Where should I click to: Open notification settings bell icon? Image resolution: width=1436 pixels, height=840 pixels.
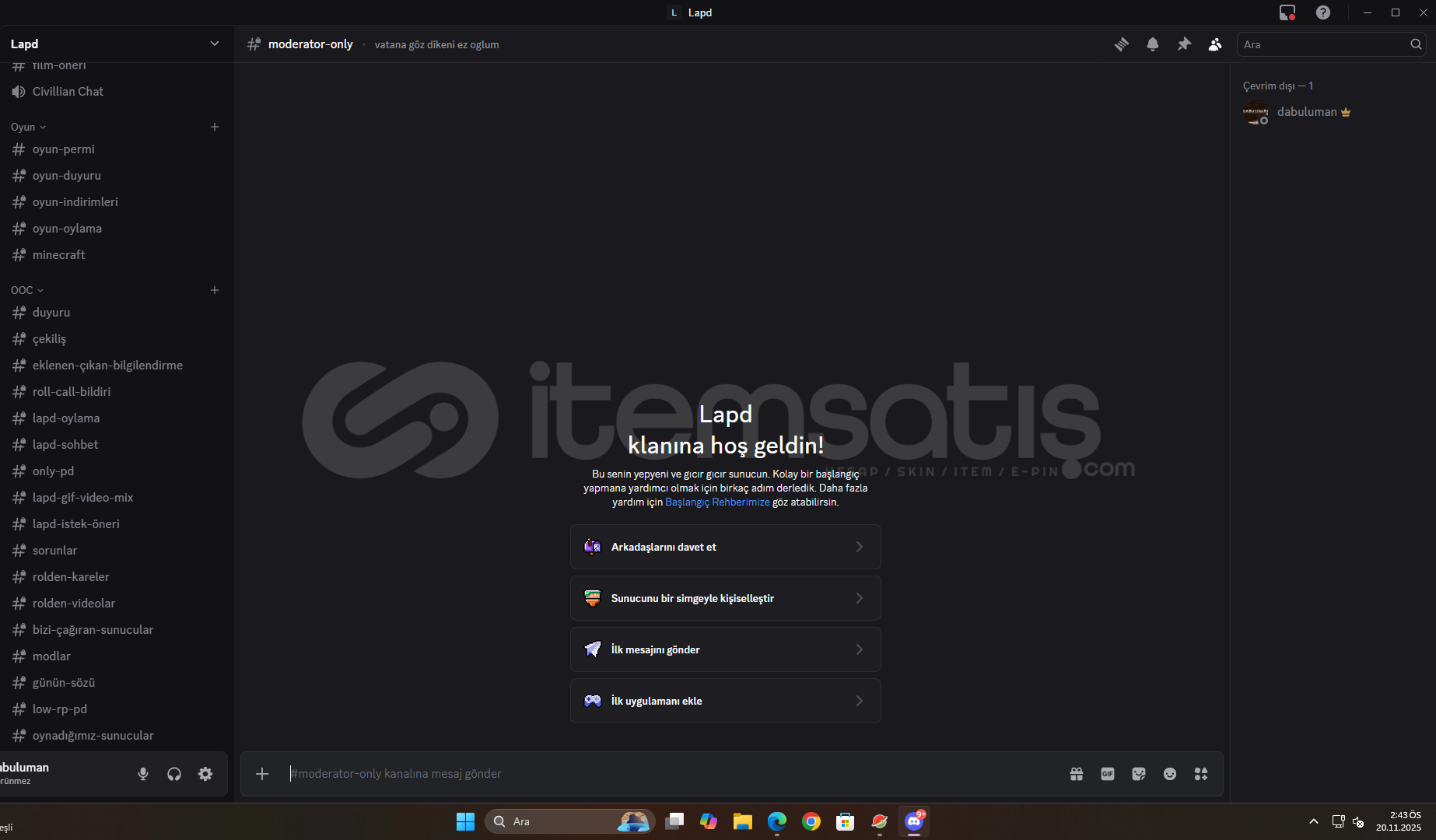click(1153, 44)
